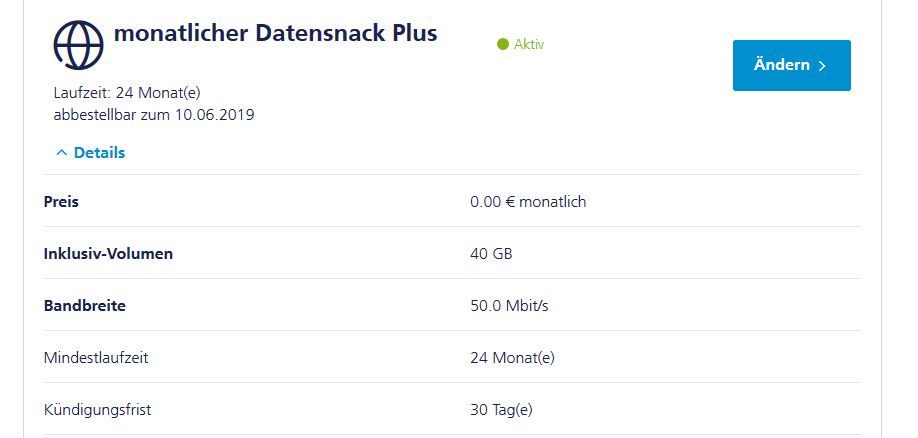Collapse the Details chevron

tap(61, 153)
